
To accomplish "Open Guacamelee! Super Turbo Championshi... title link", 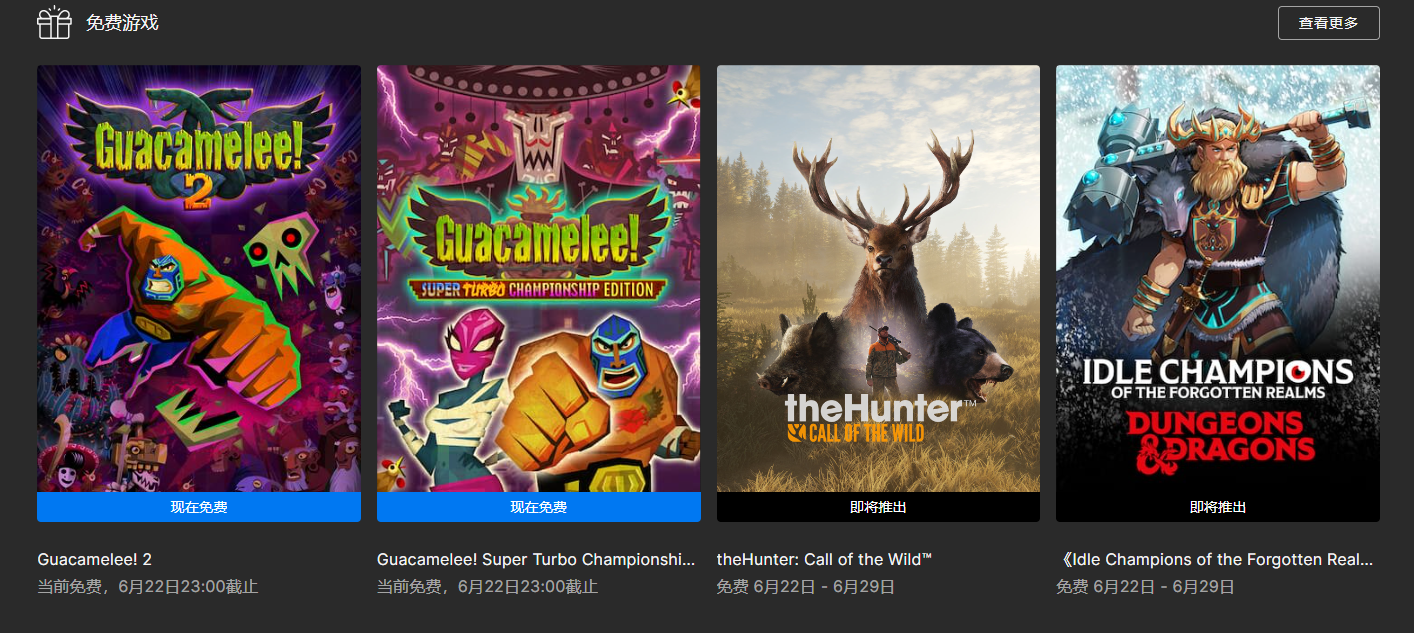I will click(536, 560).
